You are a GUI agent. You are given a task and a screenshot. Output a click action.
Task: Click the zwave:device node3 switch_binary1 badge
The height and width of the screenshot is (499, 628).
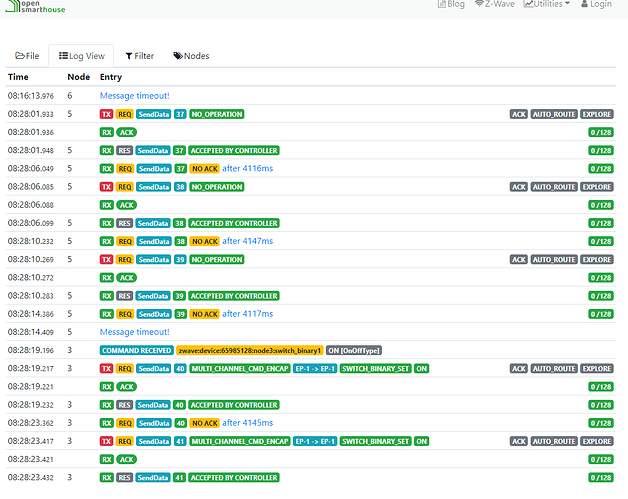click(250, 350)
